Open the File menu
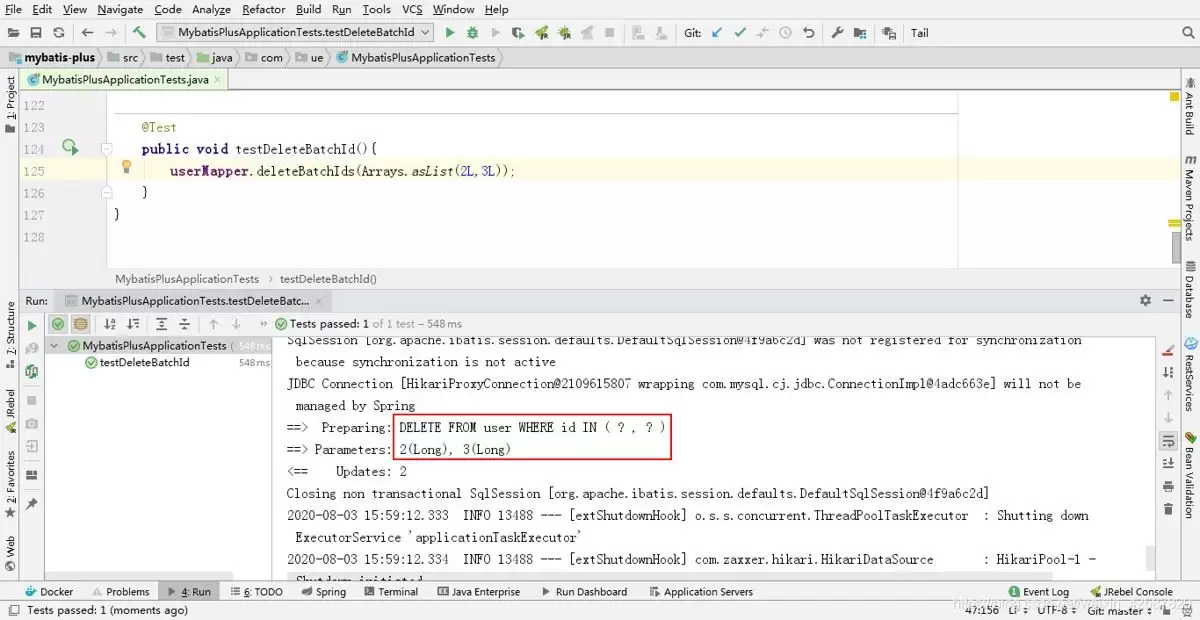 [x=14, y=9]
